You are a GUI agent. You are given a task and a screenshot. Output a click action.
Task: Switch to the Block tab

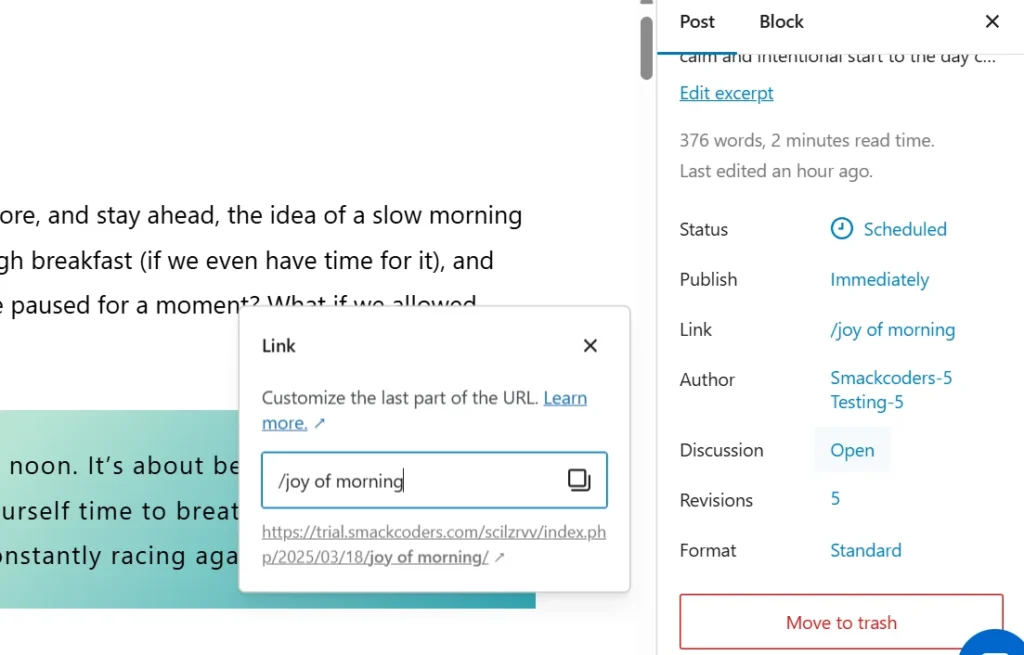click(781, 22)
